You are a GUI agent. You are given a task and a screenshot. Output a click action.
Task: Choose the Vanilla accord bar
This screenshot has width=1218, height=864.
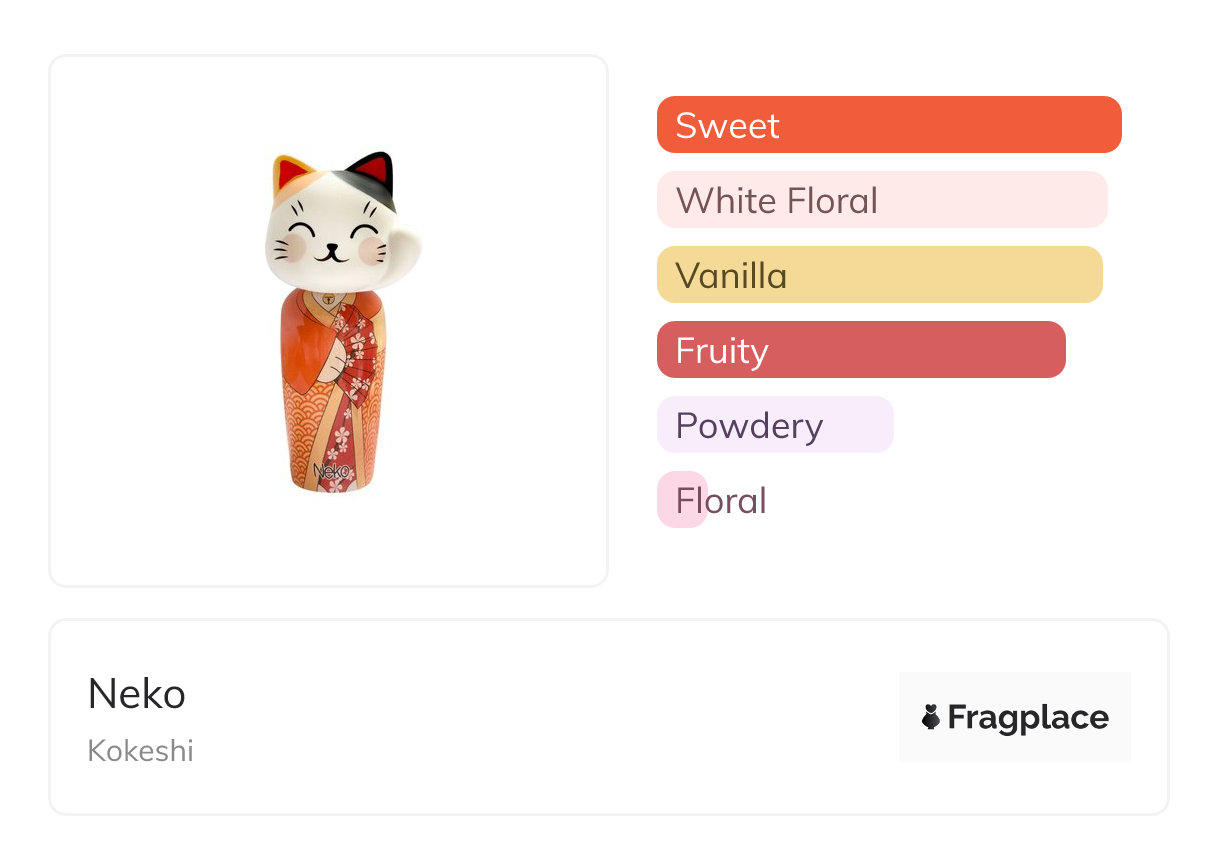(879, 275)
